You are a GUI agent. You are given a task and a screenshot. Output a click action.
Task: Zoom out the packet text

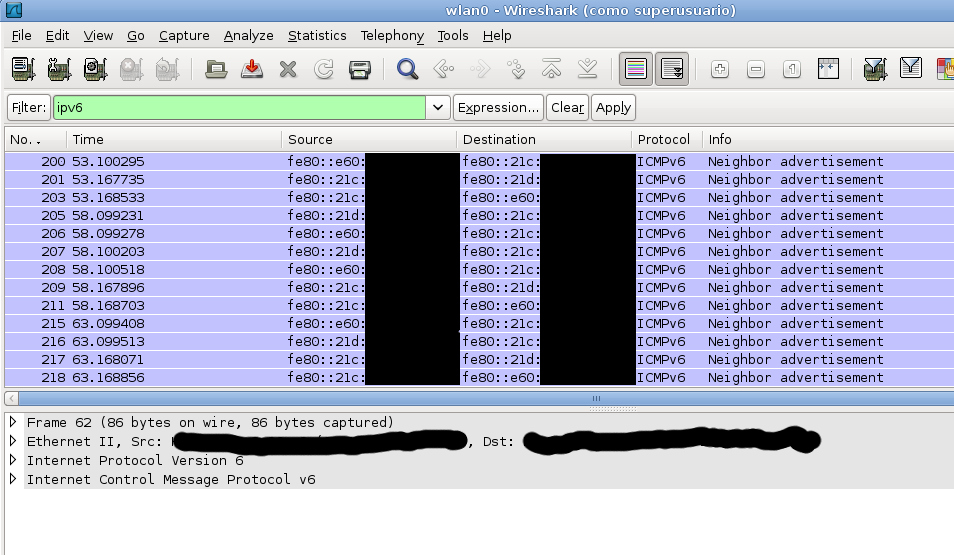coord(756,69)
